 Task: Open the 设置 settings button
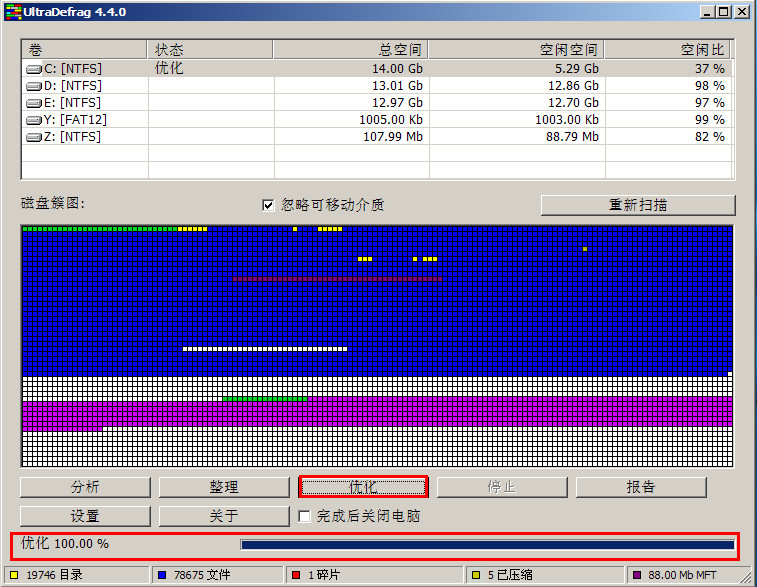(x=85, y=516)
